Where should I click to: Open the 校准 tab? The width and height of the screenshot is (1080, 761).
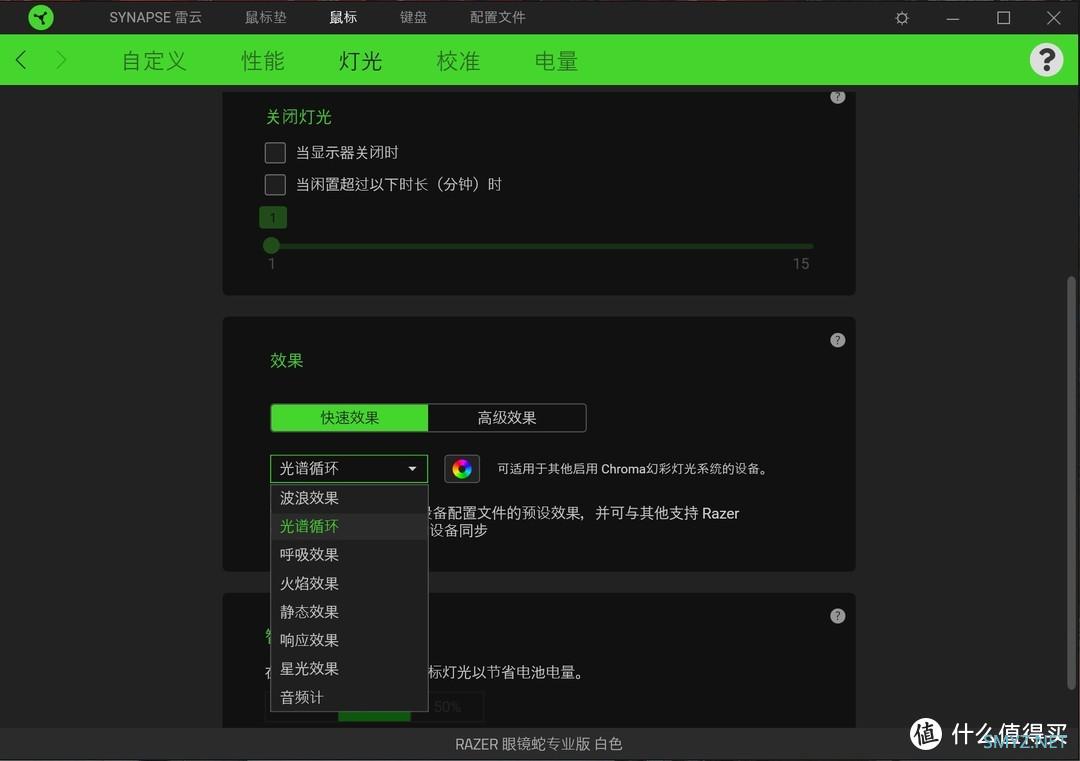(458, 61)
